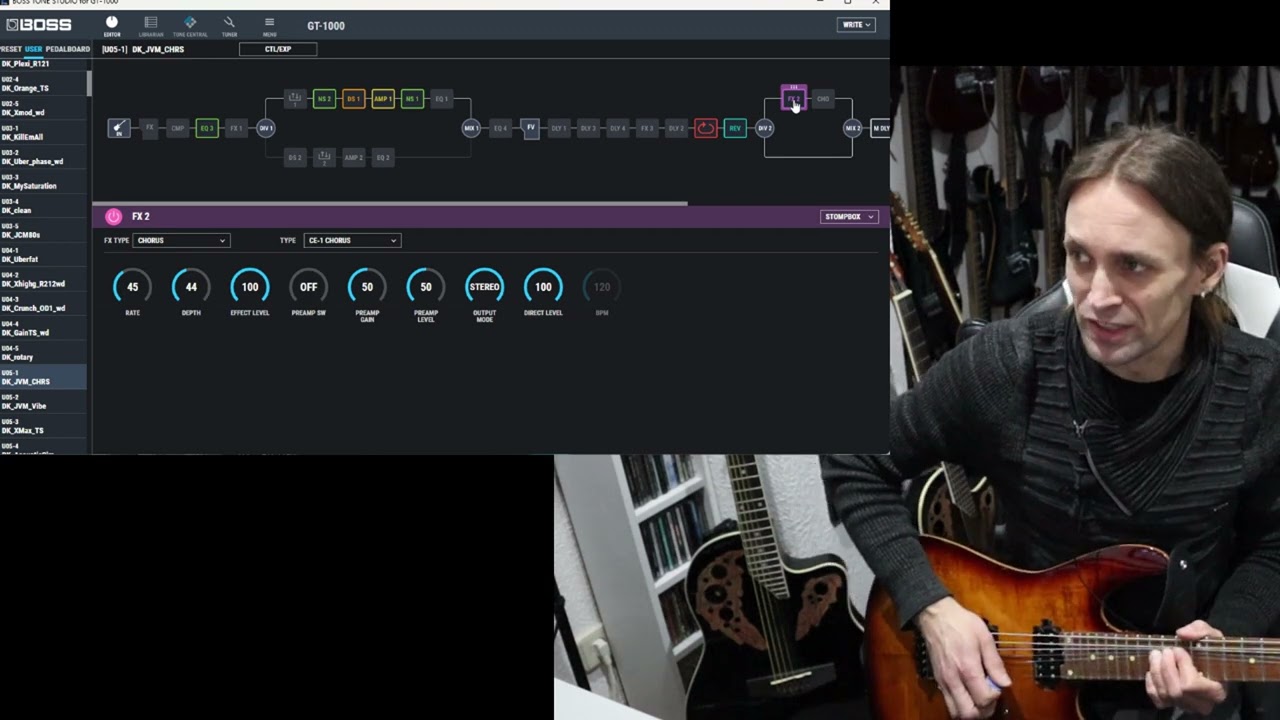
Task: Select patch DK_Uberfat
Action: tap(43, 255)
